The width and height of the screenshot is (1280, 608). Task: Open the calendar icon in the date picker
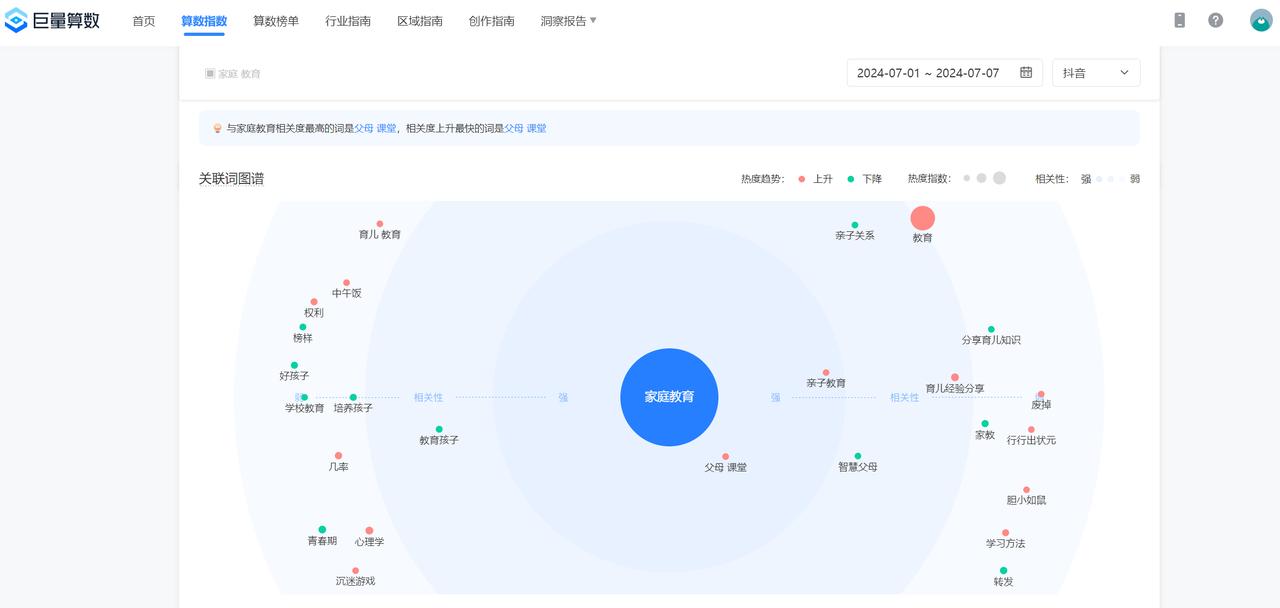coord(1025,72)
